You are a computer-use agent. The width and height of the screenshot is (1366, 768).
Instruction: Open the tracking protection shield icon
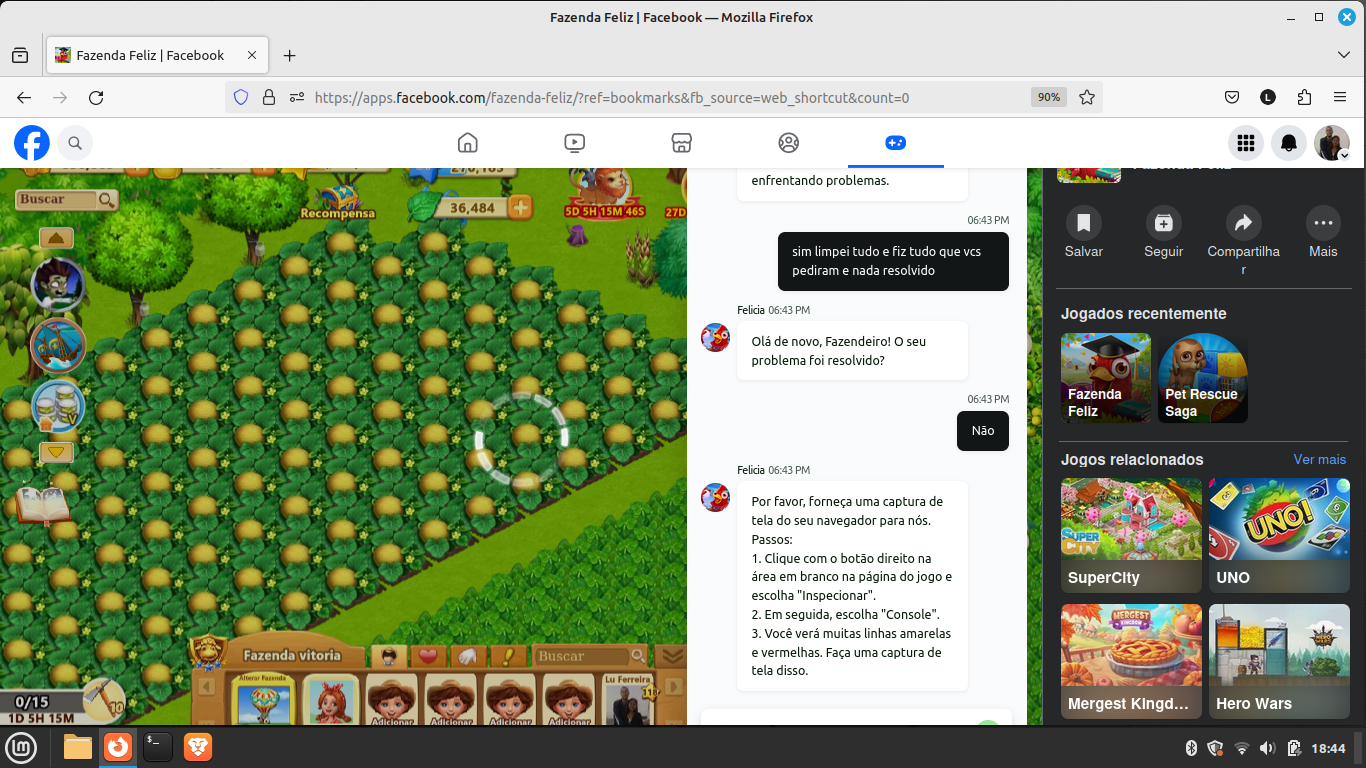(x=240, y=97)
